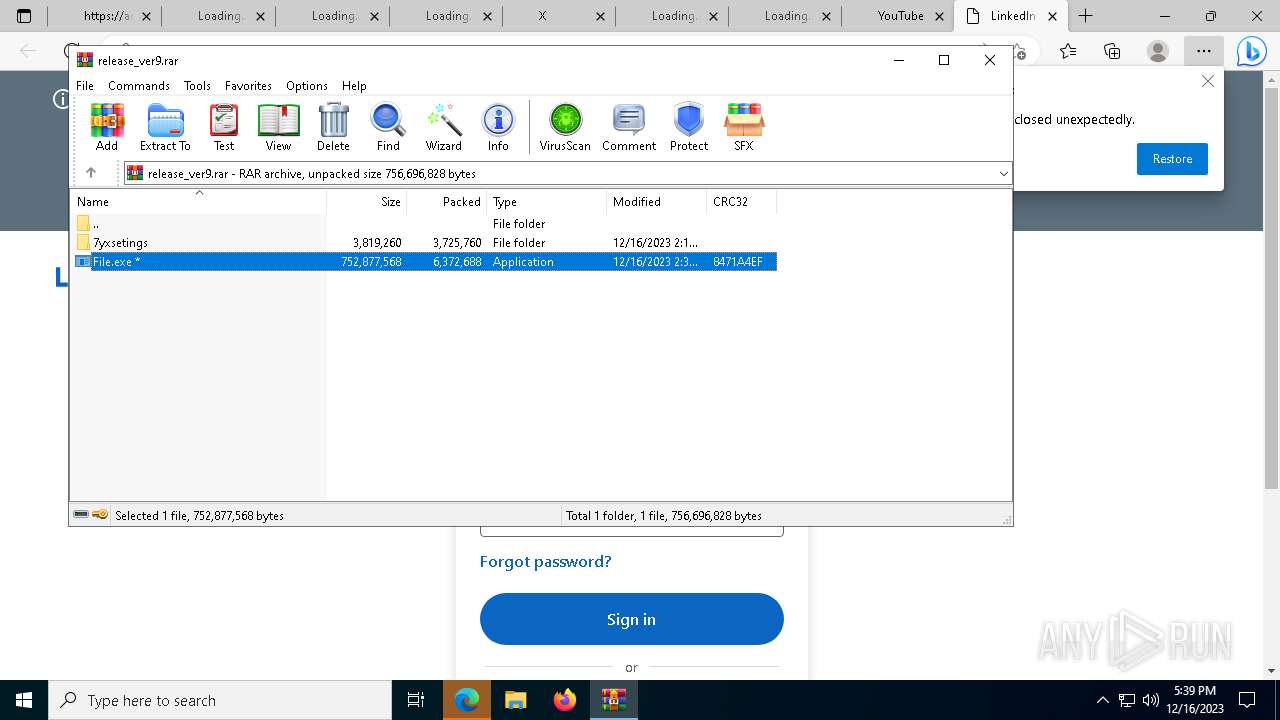Screen dimensions: 1280x720
Task: Toggle Edge vertical tabs button
Action: tap(24, 16)
